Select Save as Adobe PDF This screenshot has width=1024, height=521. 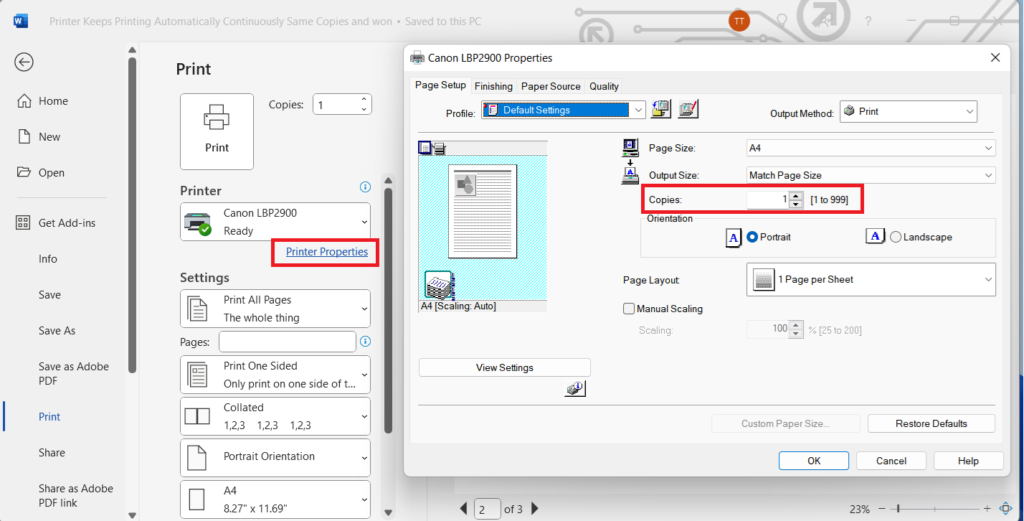point(73,373)
